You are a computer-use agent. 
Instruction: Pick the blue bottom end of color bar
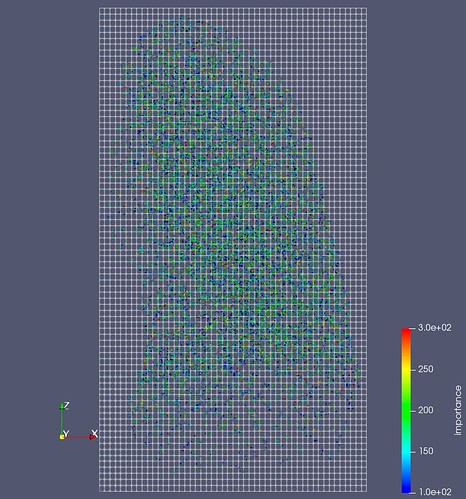[x=406, y=489]
